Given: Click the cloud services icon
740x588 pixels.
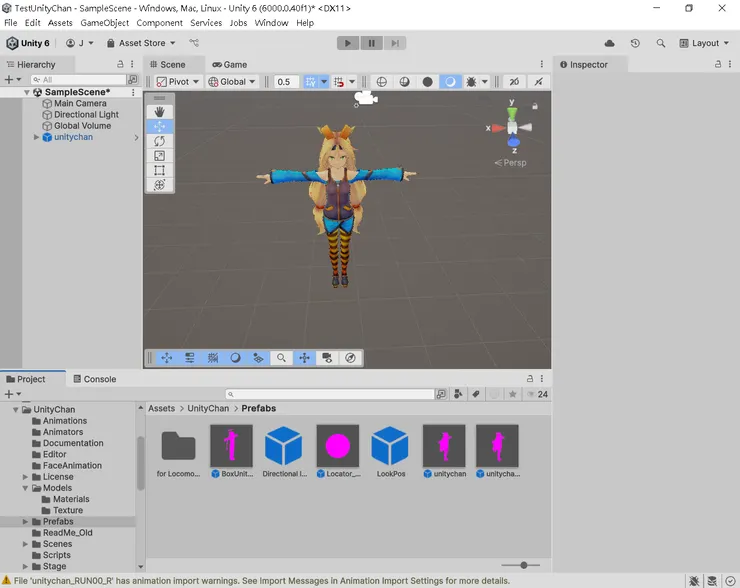Looking at the screenshot, I should click(x=610, y=43).
